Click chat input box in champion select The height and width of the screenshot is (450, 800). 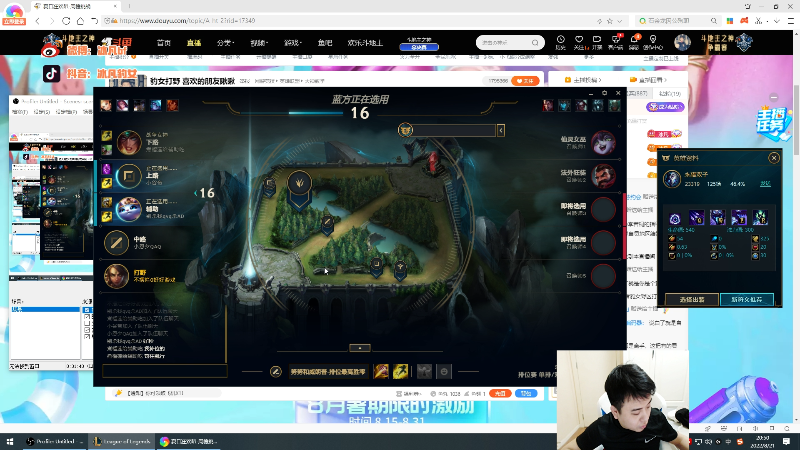click(165, 371)
